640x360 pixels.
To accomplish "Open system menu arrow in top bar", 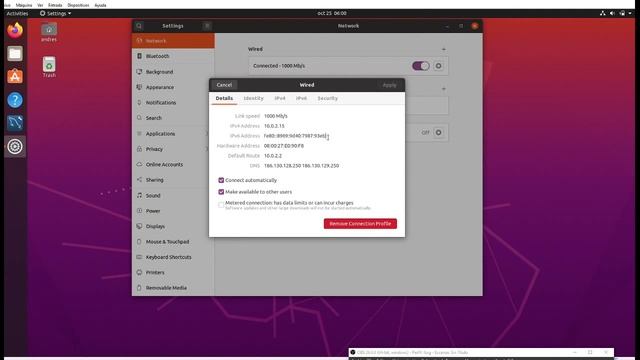I will click(630, 13).
